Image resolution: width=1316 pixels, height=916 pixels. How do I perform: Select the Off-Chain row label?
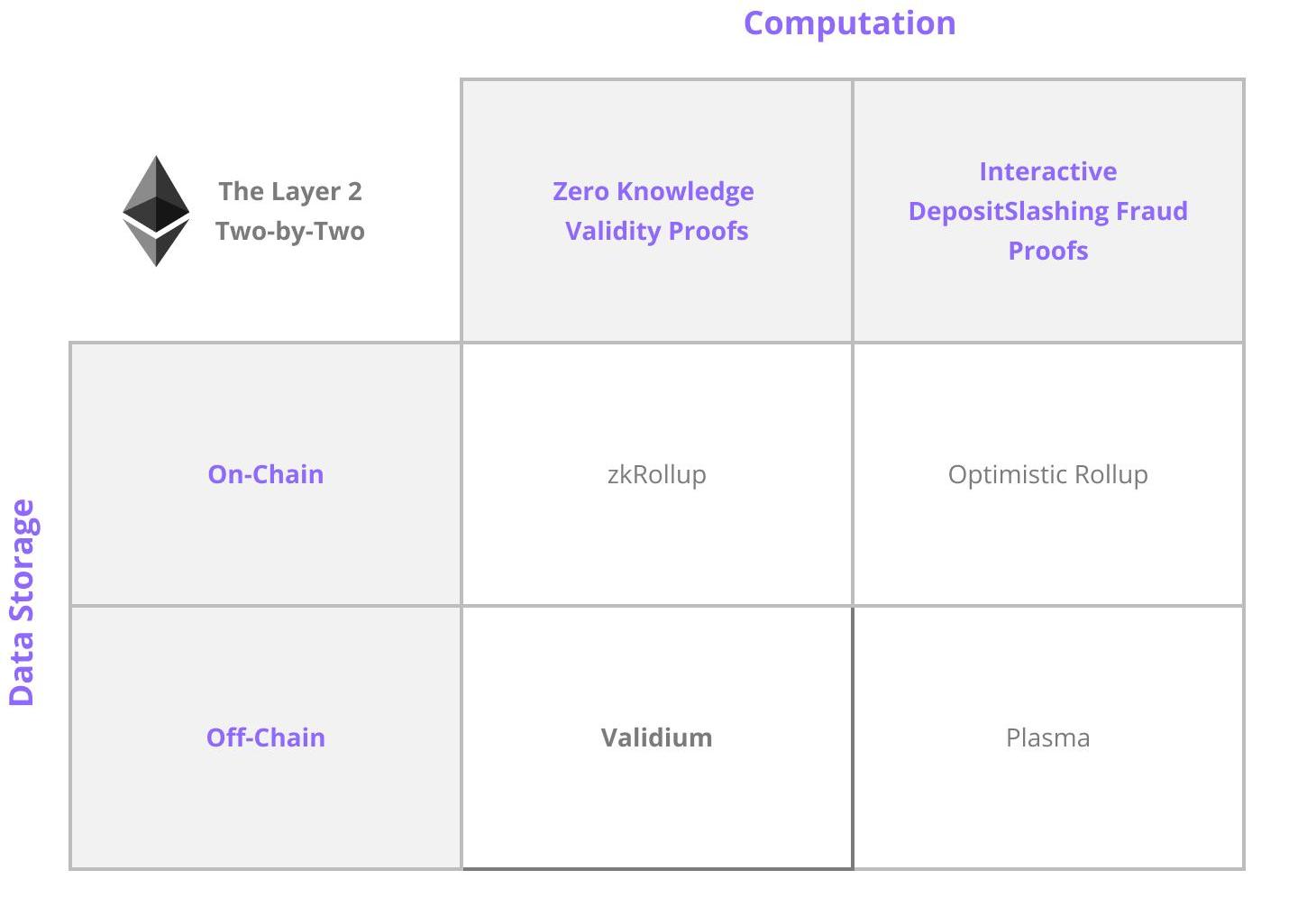pos(265,737)
